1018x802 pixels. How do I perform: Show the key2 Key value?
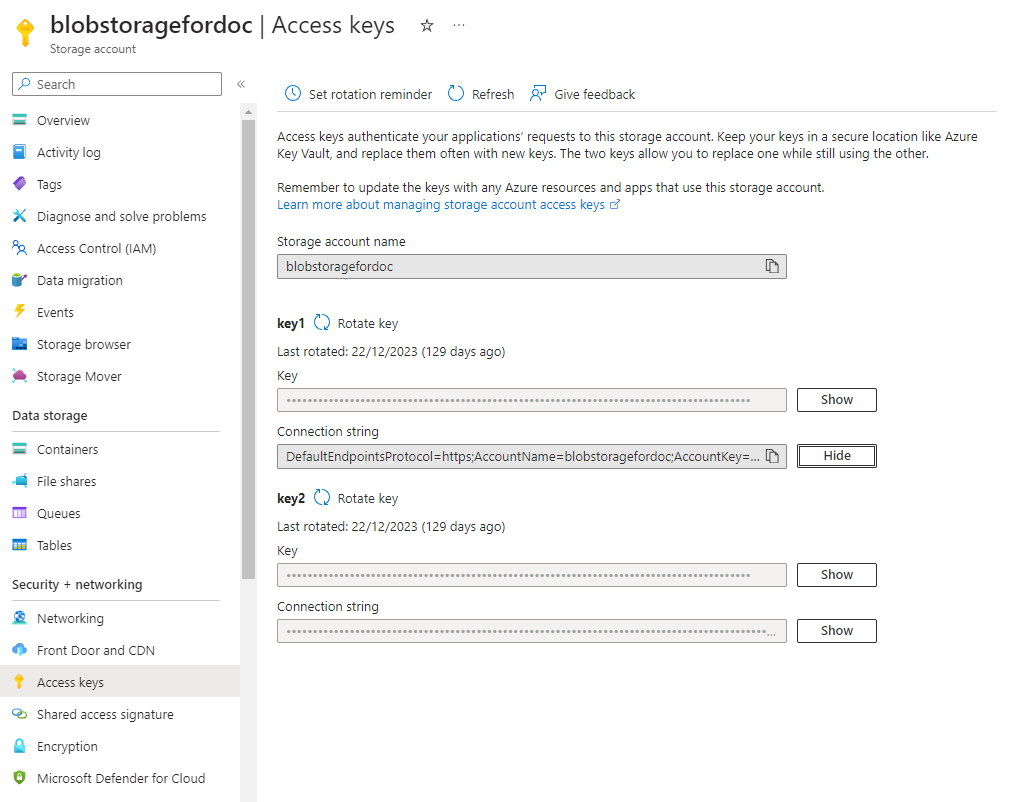[x=836, y=575]
